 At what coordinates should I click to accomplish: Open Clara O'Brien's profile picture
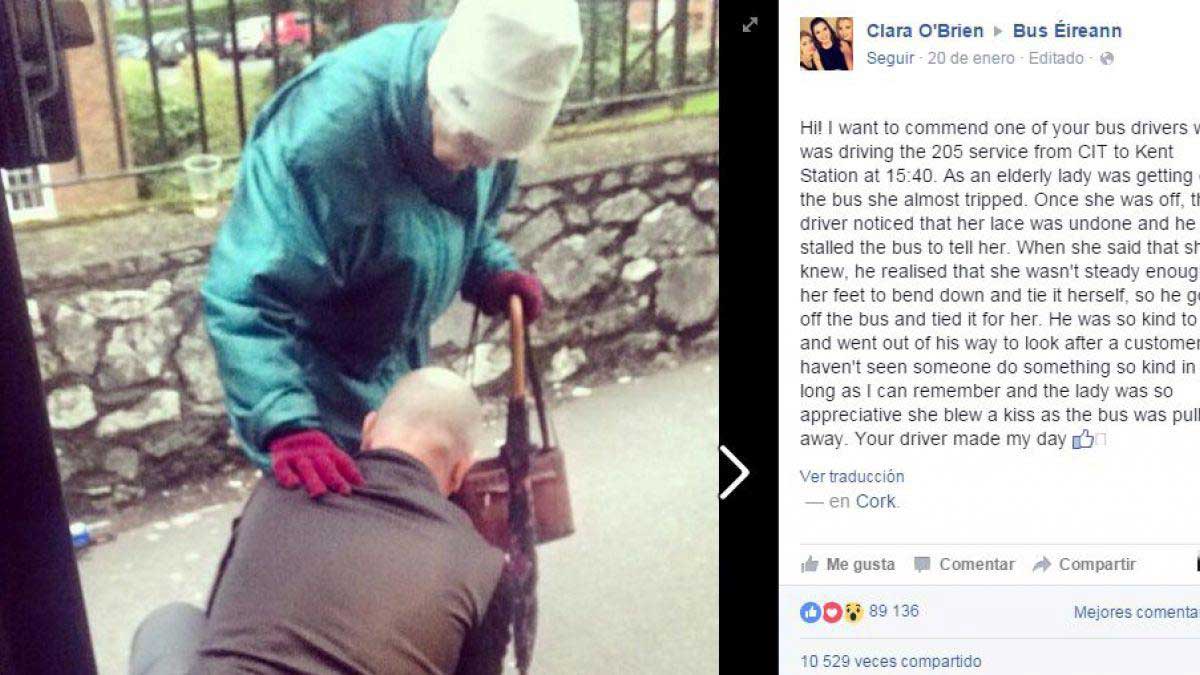826,43
